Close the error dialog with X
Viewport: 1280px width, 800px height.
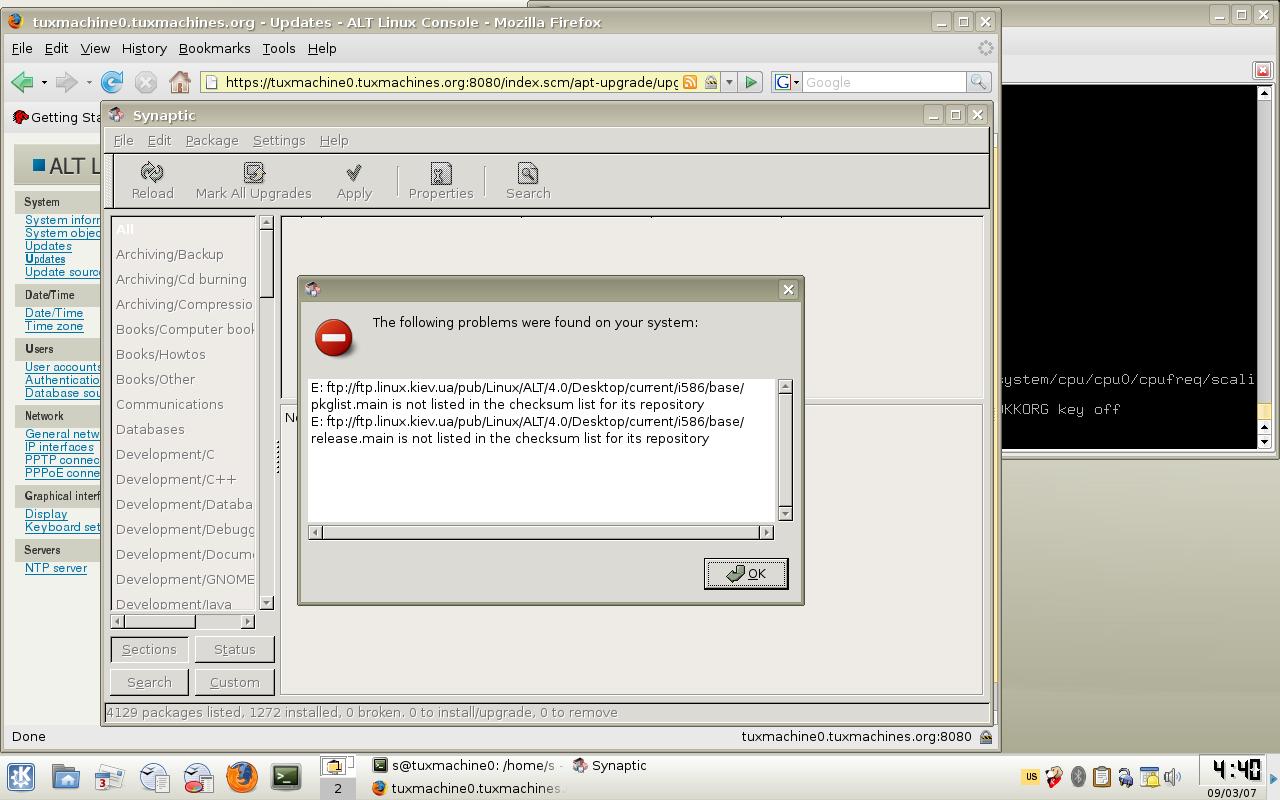pyautogui.click(x=788, y=289)
